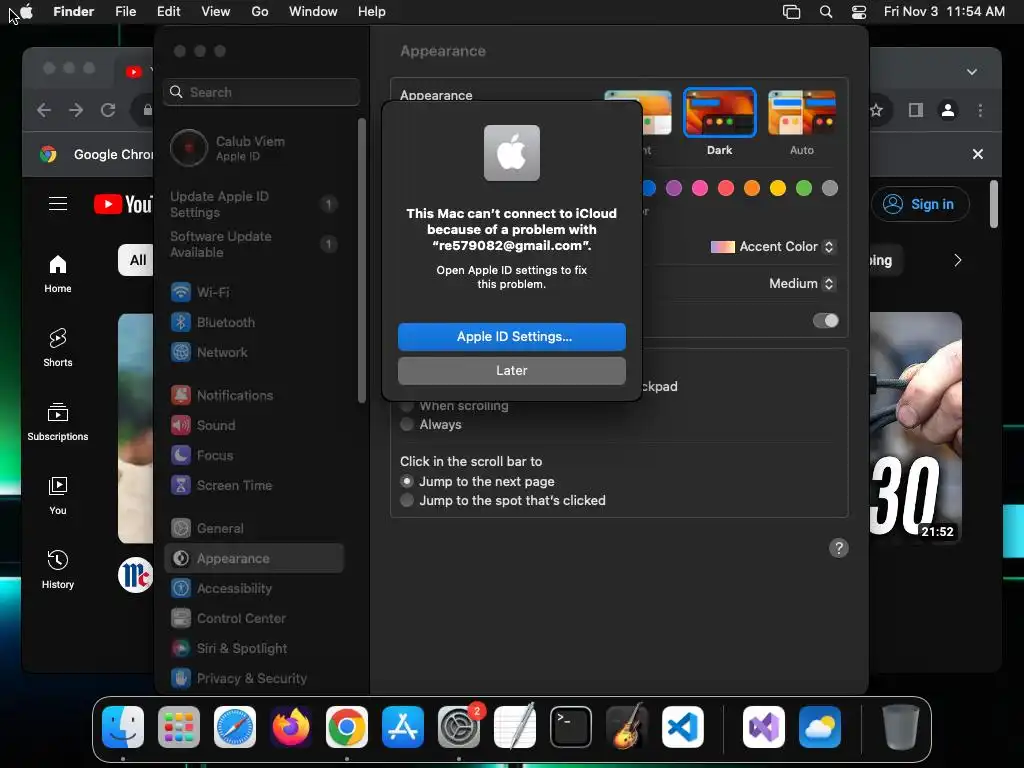Open the Go menu
The height and width of the screenshot is (768, 1024).
[x=260, y=12]
